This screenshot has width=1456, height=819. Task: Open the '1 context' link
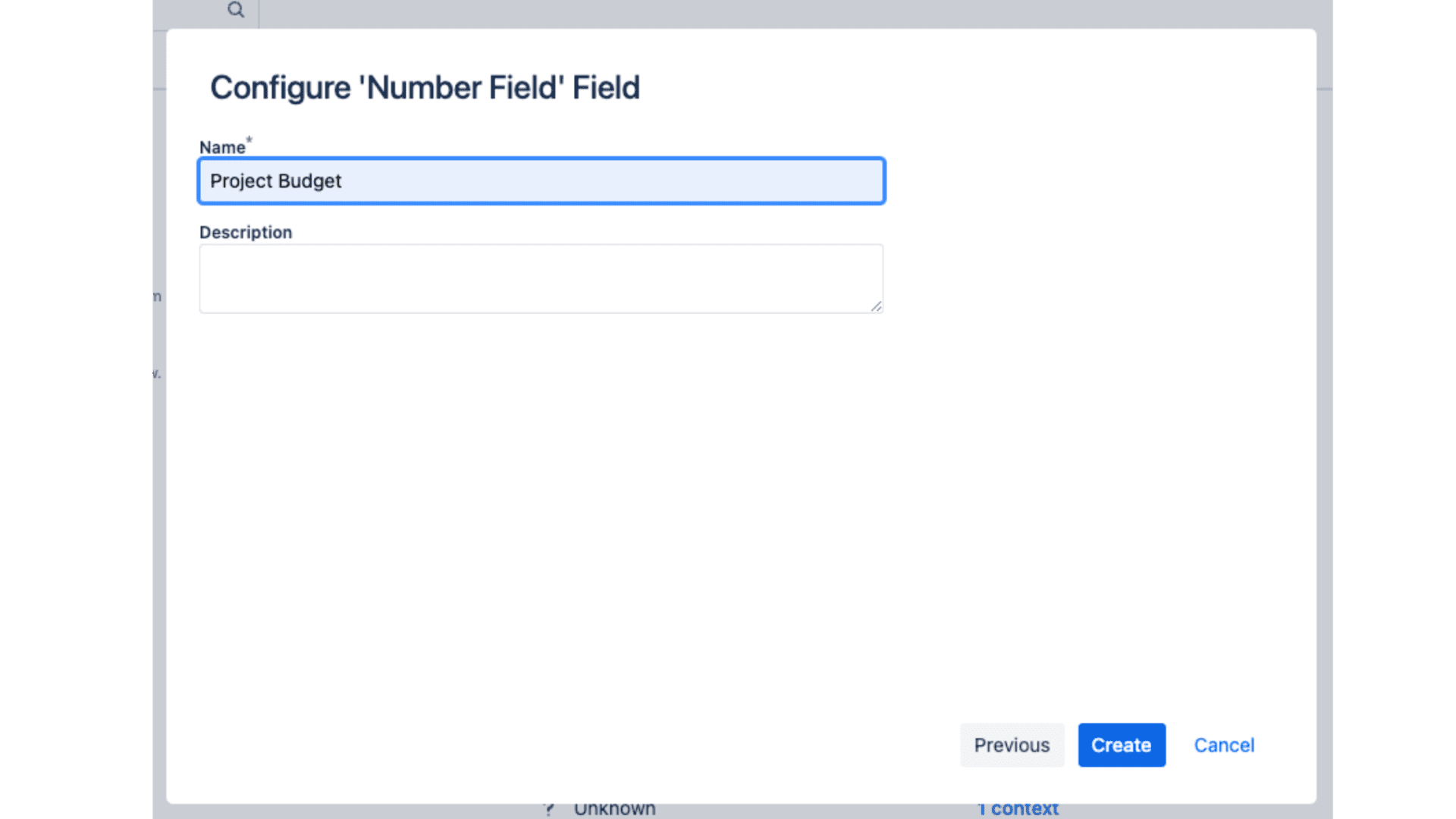[x=1018, y=808]
